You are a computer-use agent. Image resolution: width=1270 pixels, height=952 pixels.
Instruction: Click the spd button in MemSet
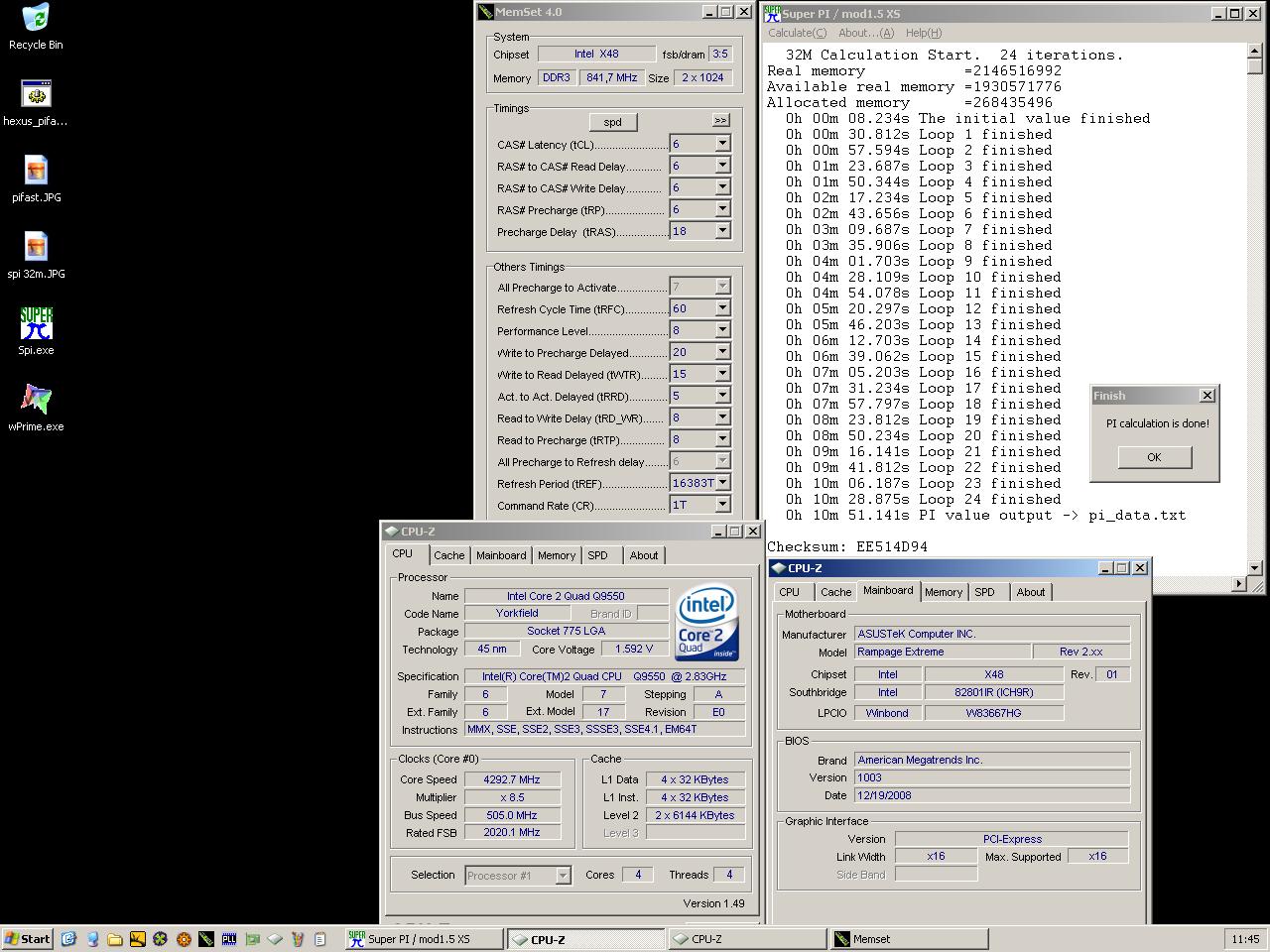[612, 122]
